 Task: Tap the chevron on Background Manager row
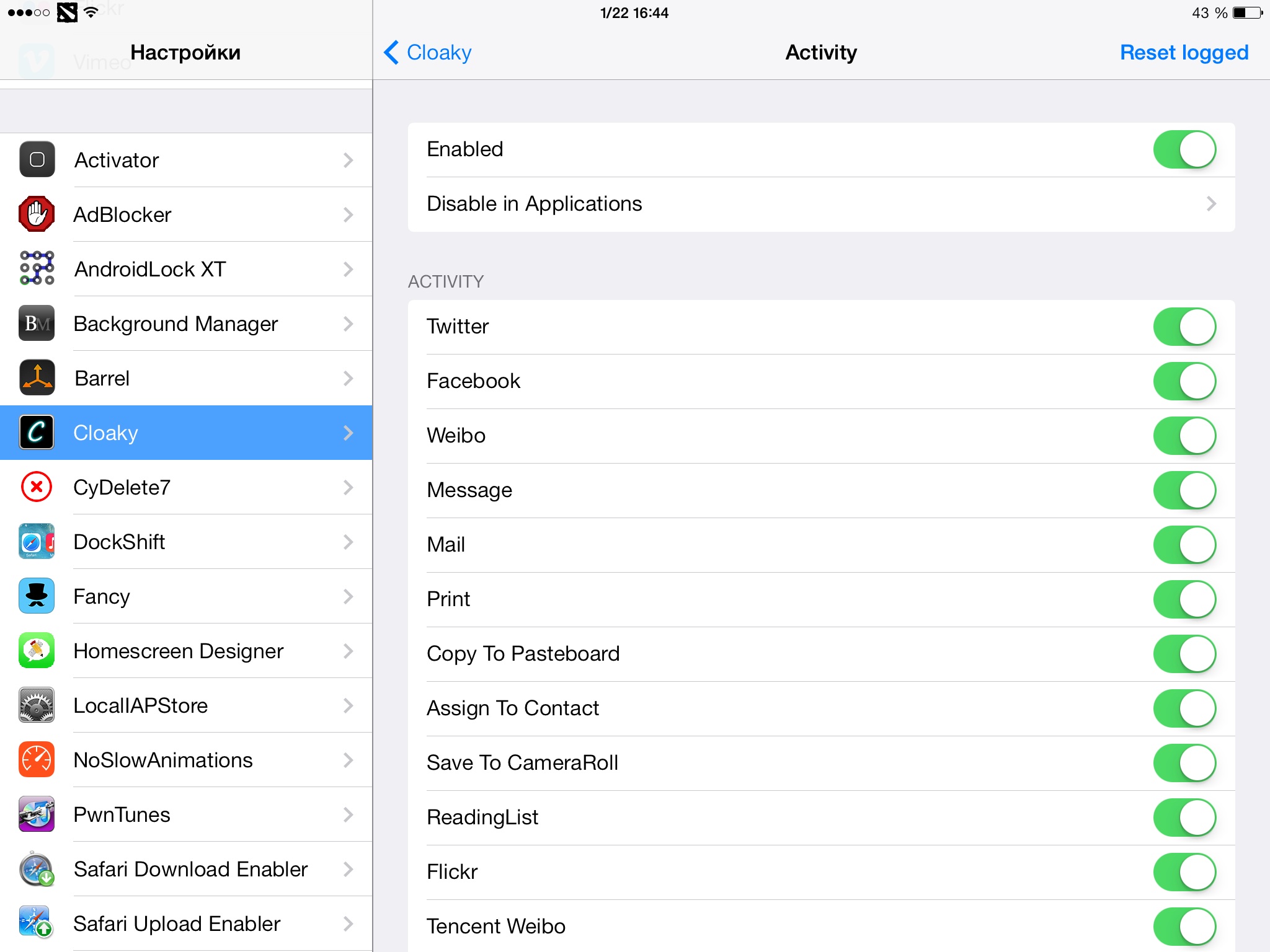(349, 324)
